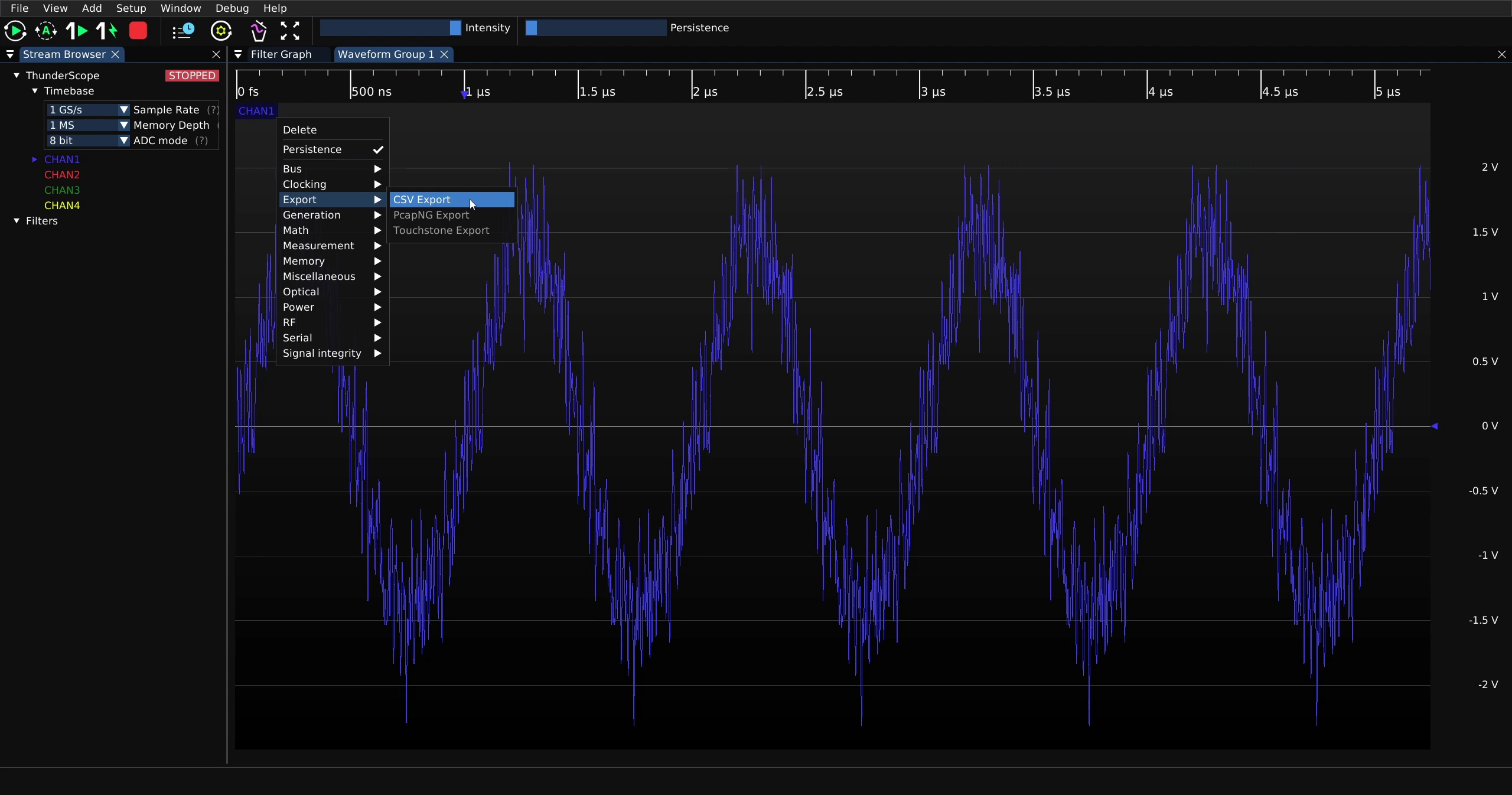1512x795 pixels.
Task: Click the trigger position marker on timeline
Action: coord(465,94)
